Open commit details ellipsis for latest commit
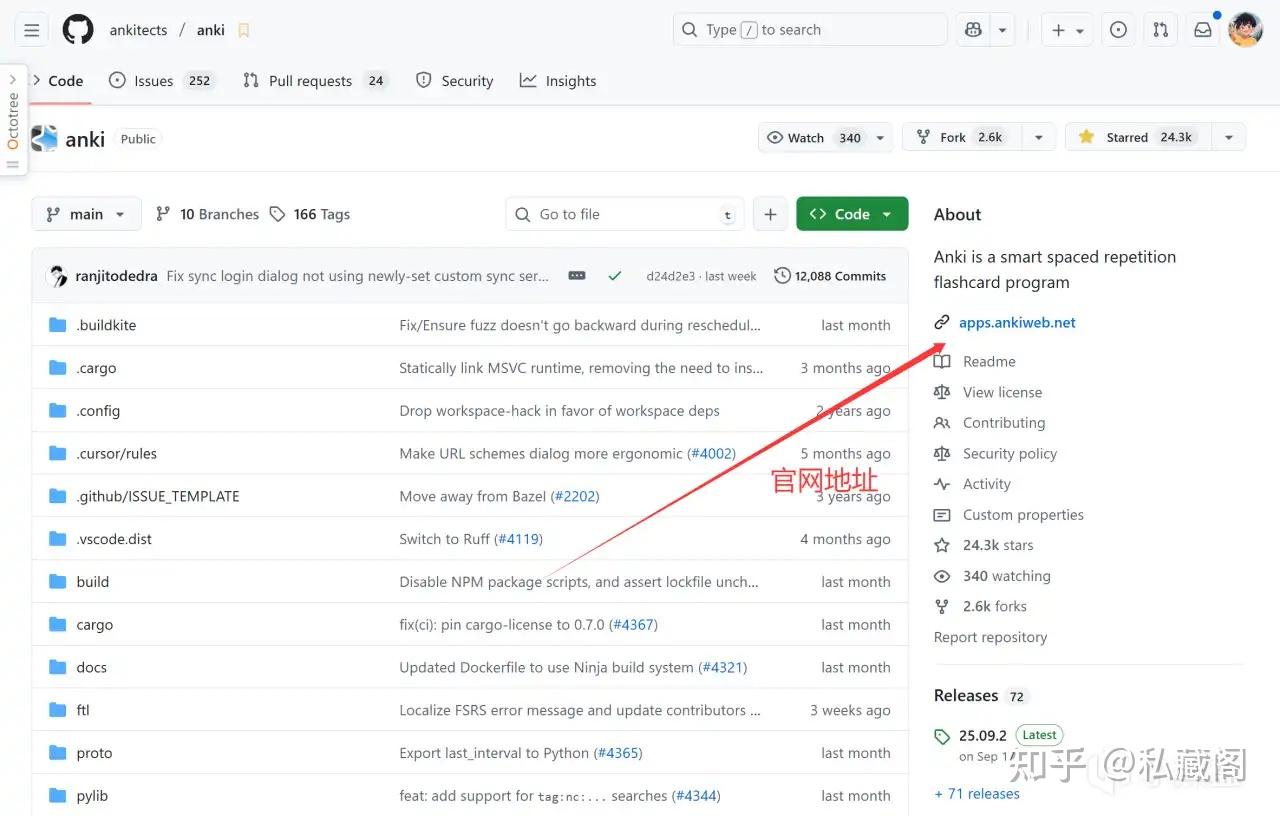1280x816 pixels. (x=577, y=276)
